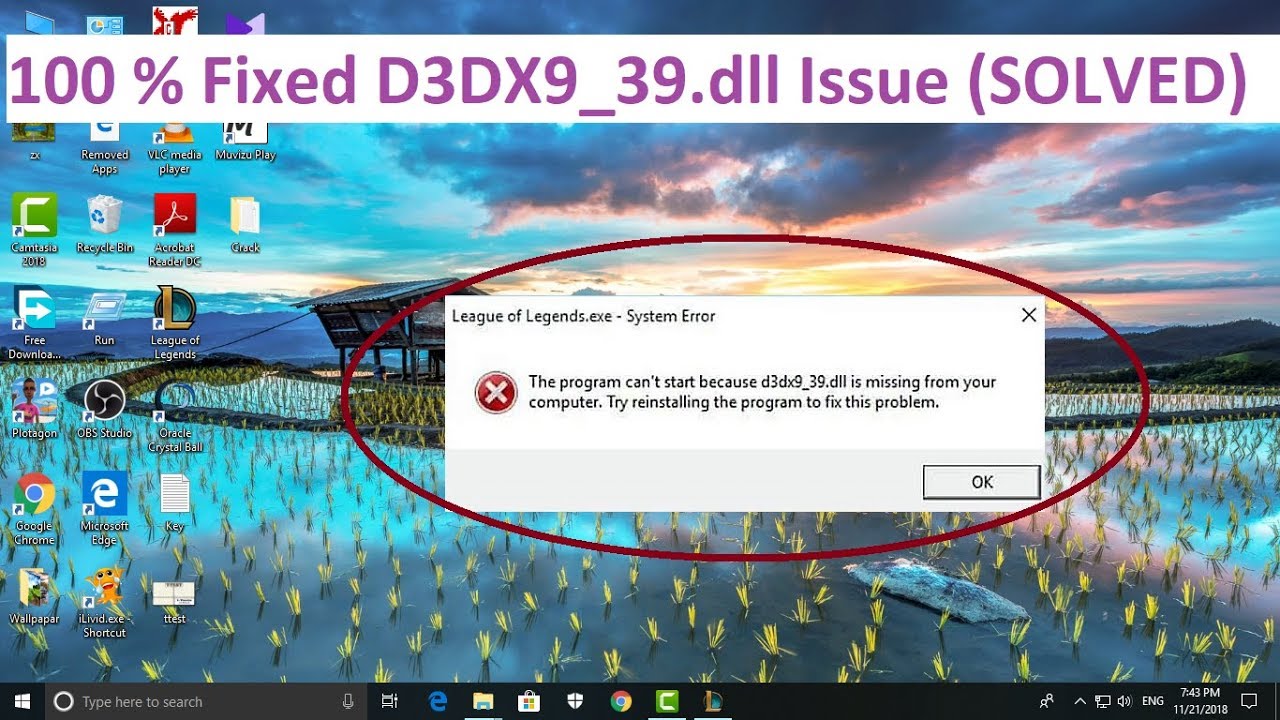Viewport: 1280px width, 720px height.
Task: Click the red error X icon in the dialog
Action: point(496,392)
